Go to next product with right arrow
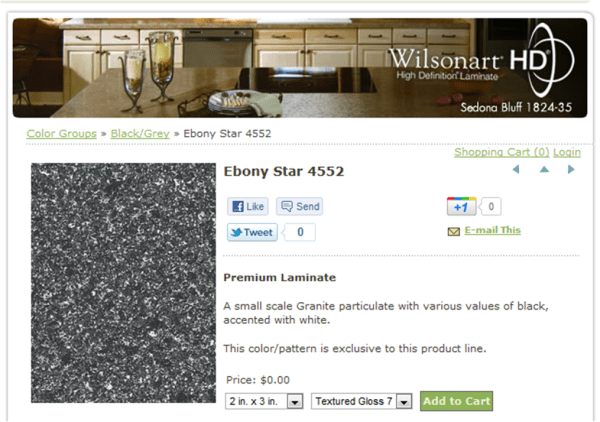This screenshot has width=600, height=422. click(x=571, y=169)
